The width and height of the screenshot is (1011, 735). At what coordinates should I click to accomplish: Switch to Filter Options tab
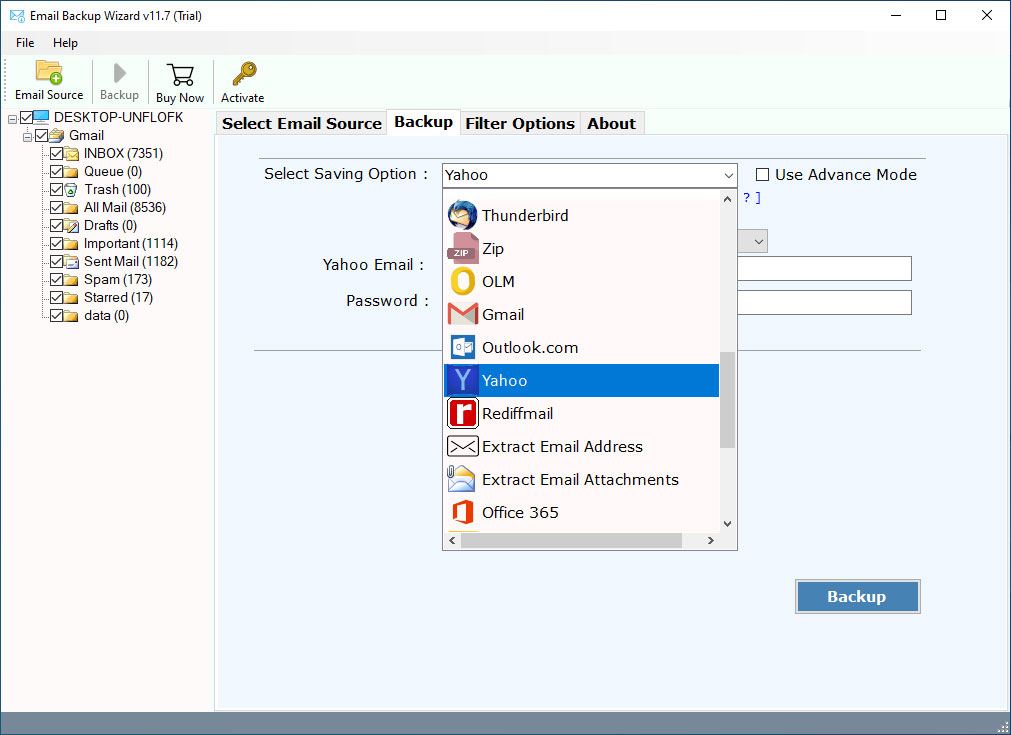(520, 123)
